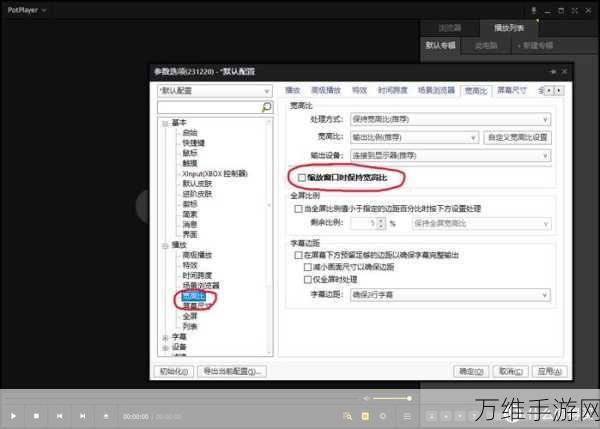Switch to the 高级播放 tab
The image size is (600, 429).
326,90
